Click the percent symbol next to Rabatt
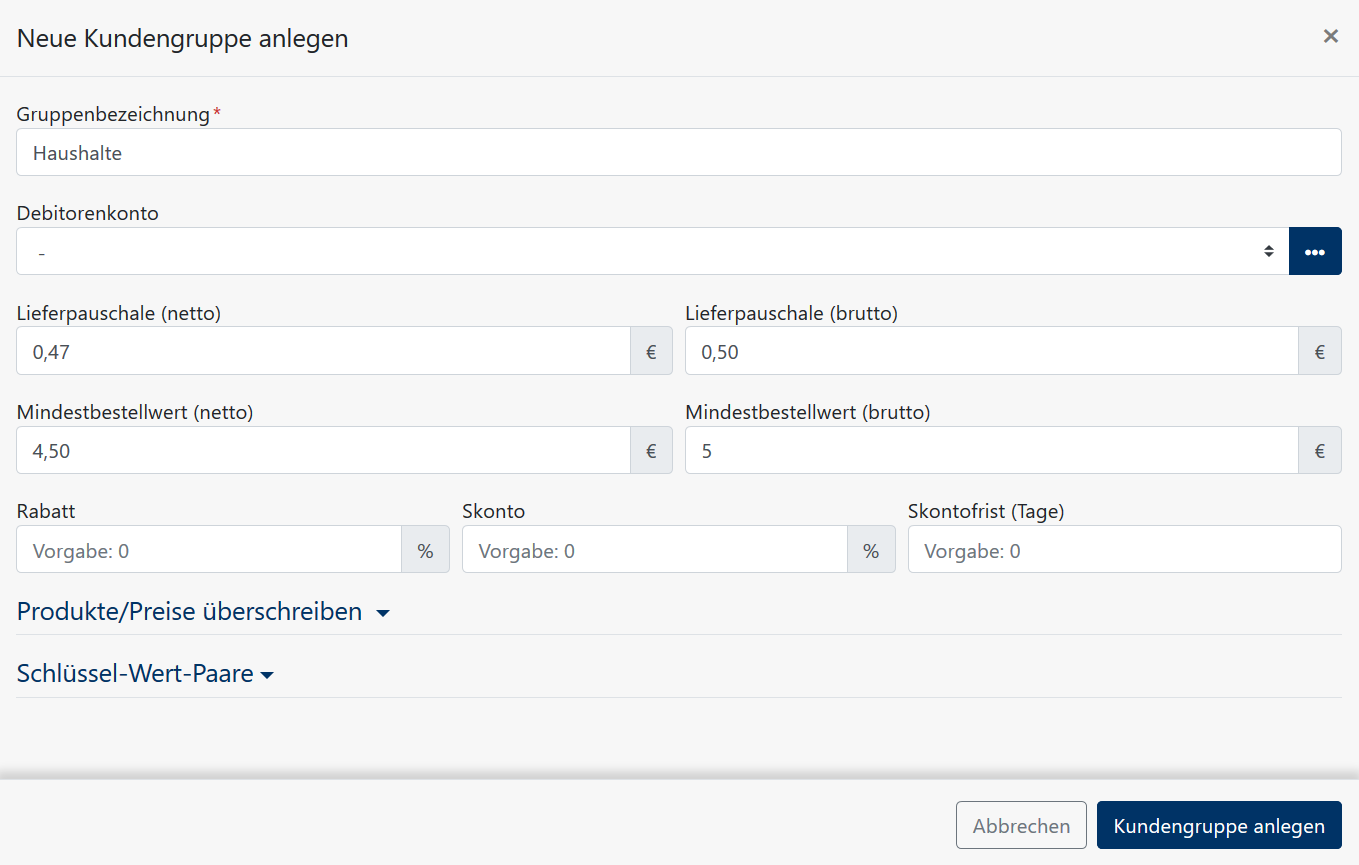1359x865 pixels. coord(426,549)
